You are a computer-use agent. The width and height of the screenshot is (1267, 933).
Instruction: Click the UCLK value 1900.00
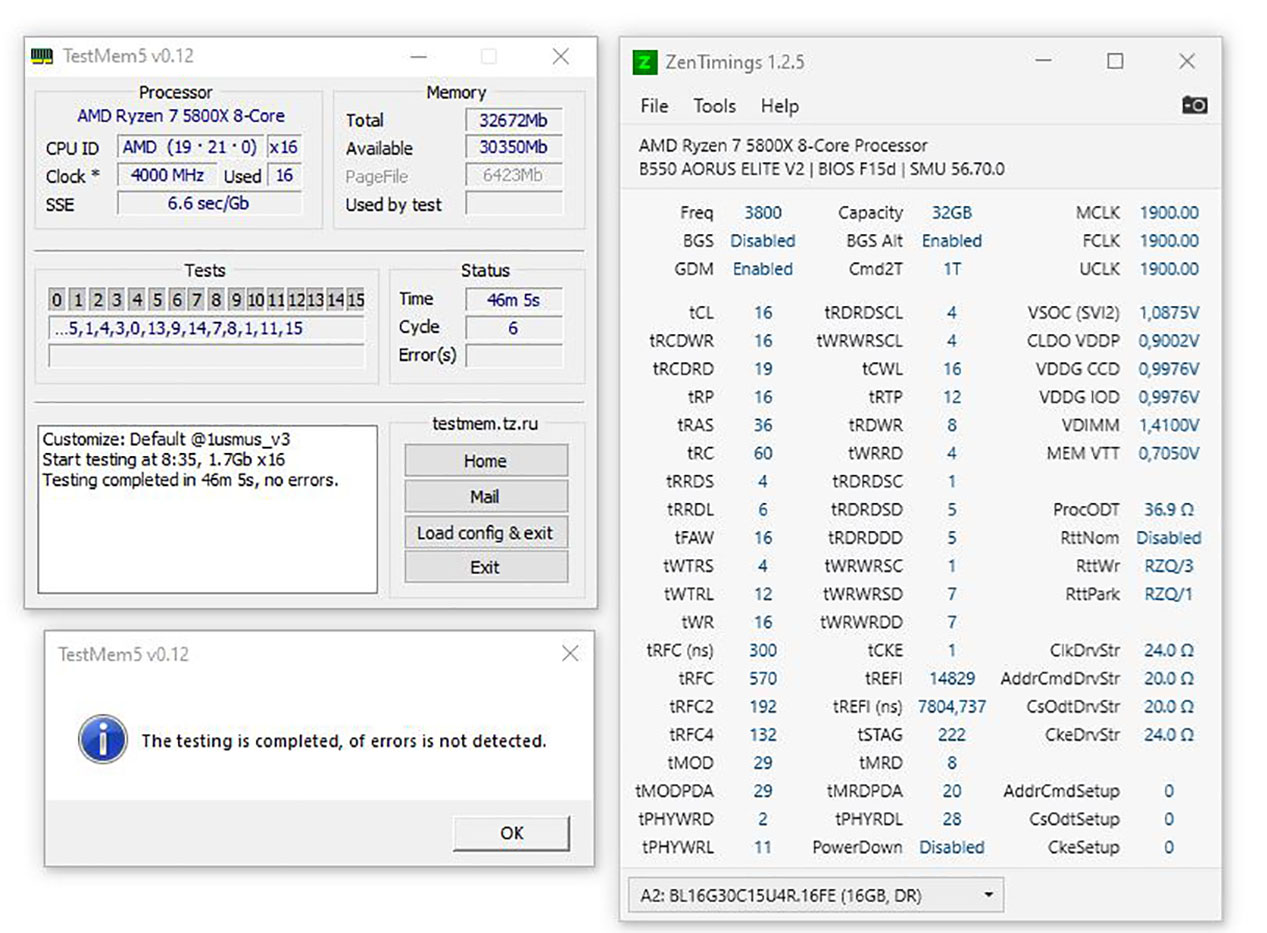[1169, 269]
